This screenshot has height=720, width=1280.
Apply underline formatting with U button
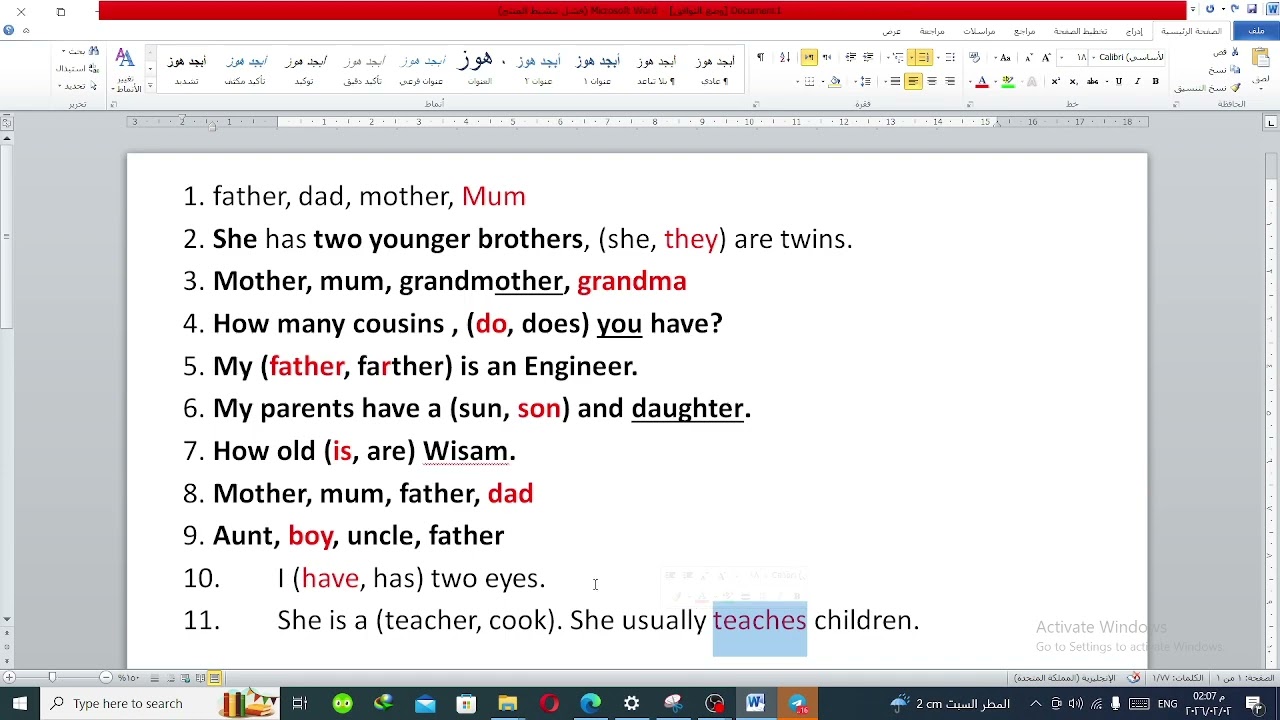1118,81
